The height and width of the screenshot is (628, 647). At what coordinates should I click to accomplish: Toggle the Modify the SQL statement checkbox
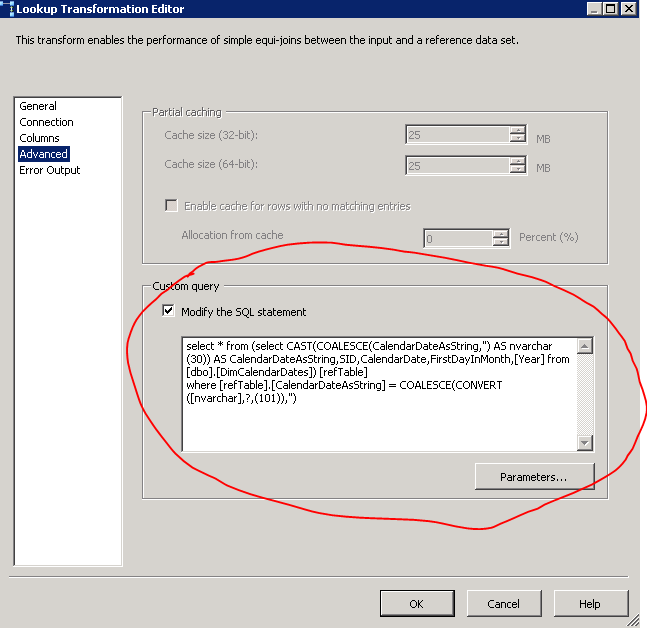pos(169,312)
